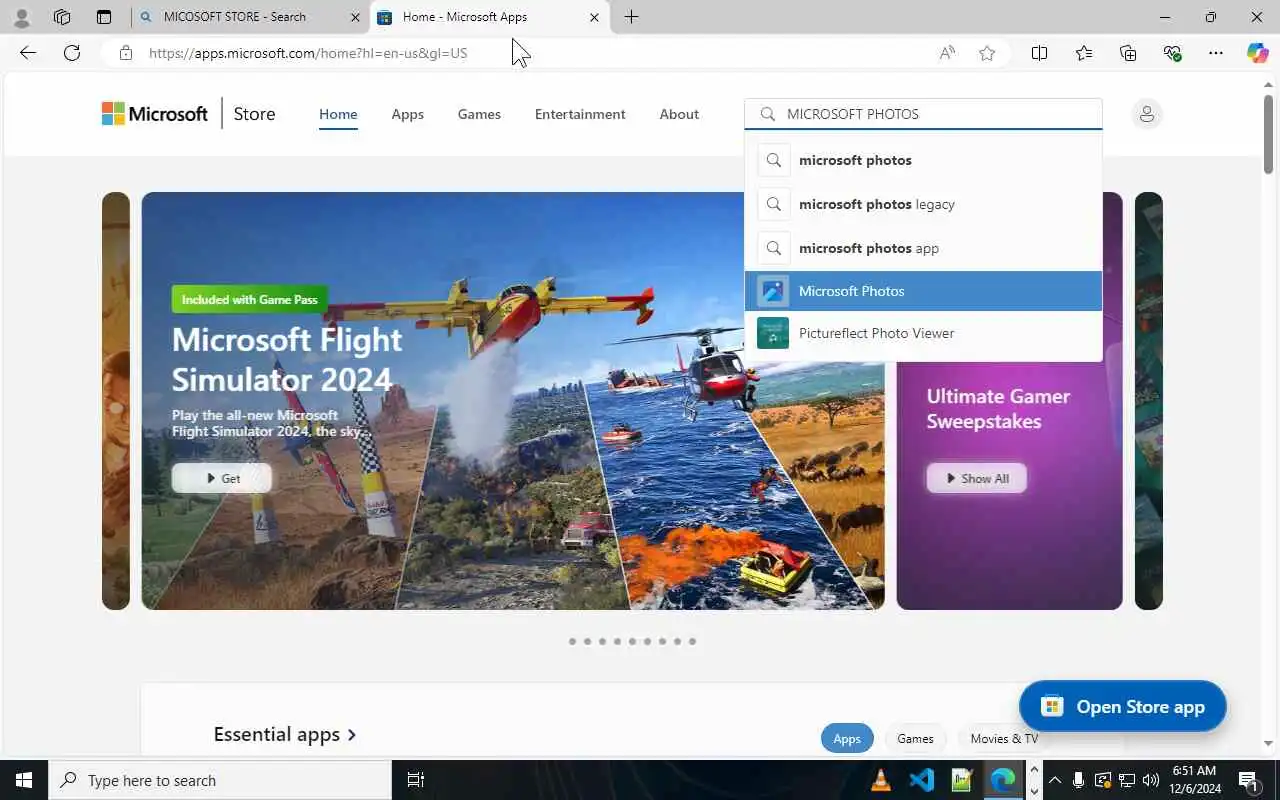This screenshot has height=800, width=1280.
Task: Click Show All on Gamer Sweepstakes
Action: pos(977,478)
